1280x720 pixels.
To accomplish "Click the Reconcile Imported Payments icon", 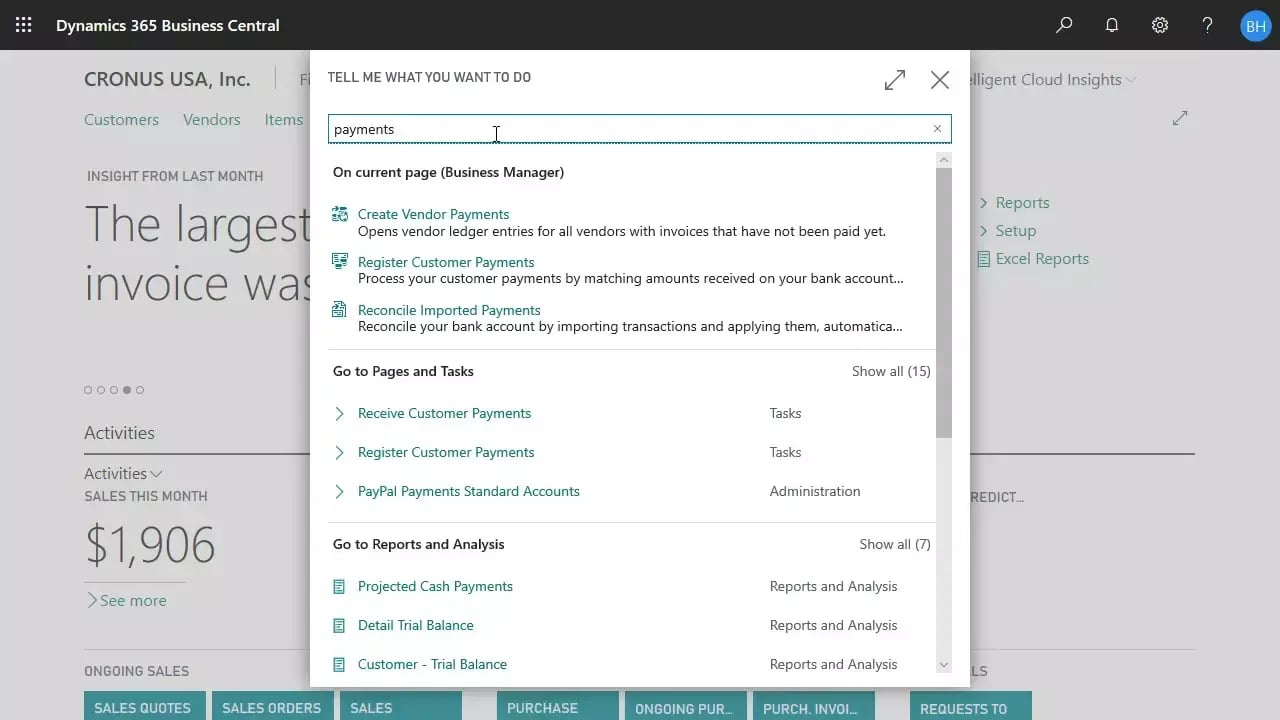I will click(x=340, y=310).
